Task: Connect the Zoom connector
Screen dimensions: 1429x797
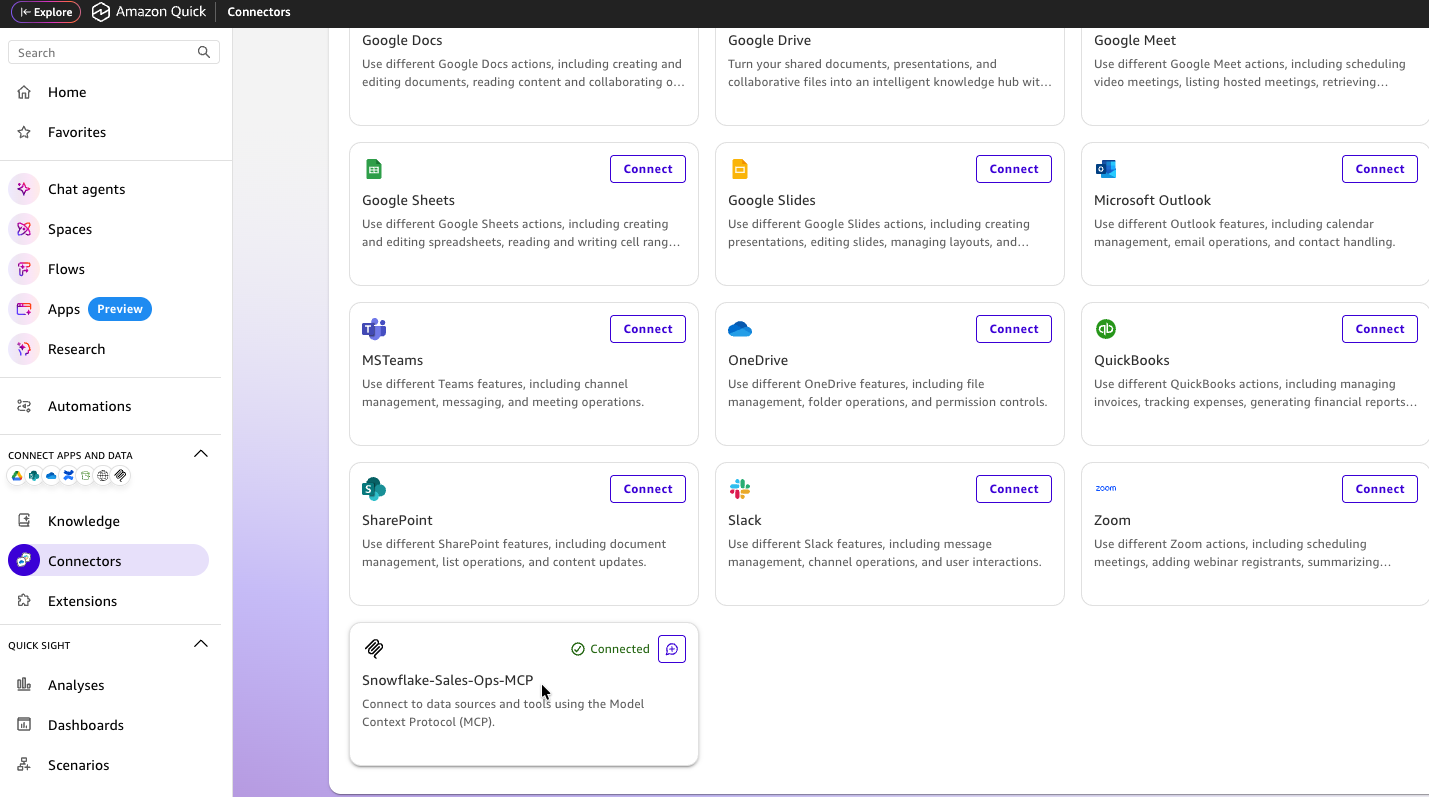Action: (x=1380, y=489)
